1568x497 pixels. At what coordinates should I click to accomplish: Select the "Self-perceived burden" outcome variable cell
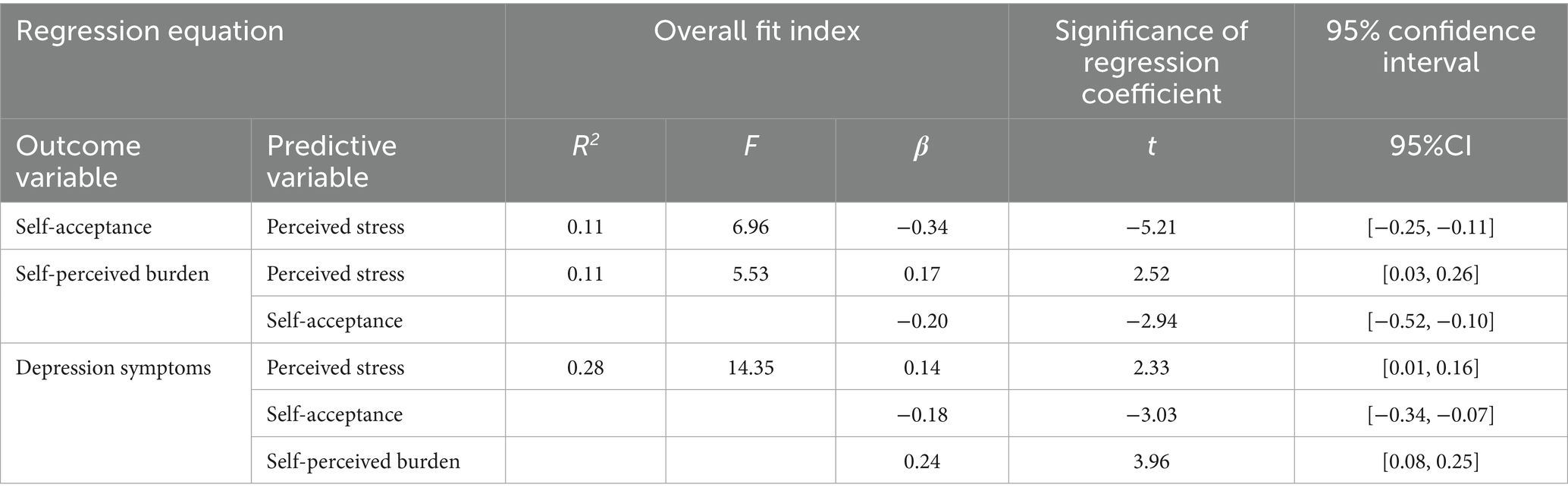(x=112, y=274)
